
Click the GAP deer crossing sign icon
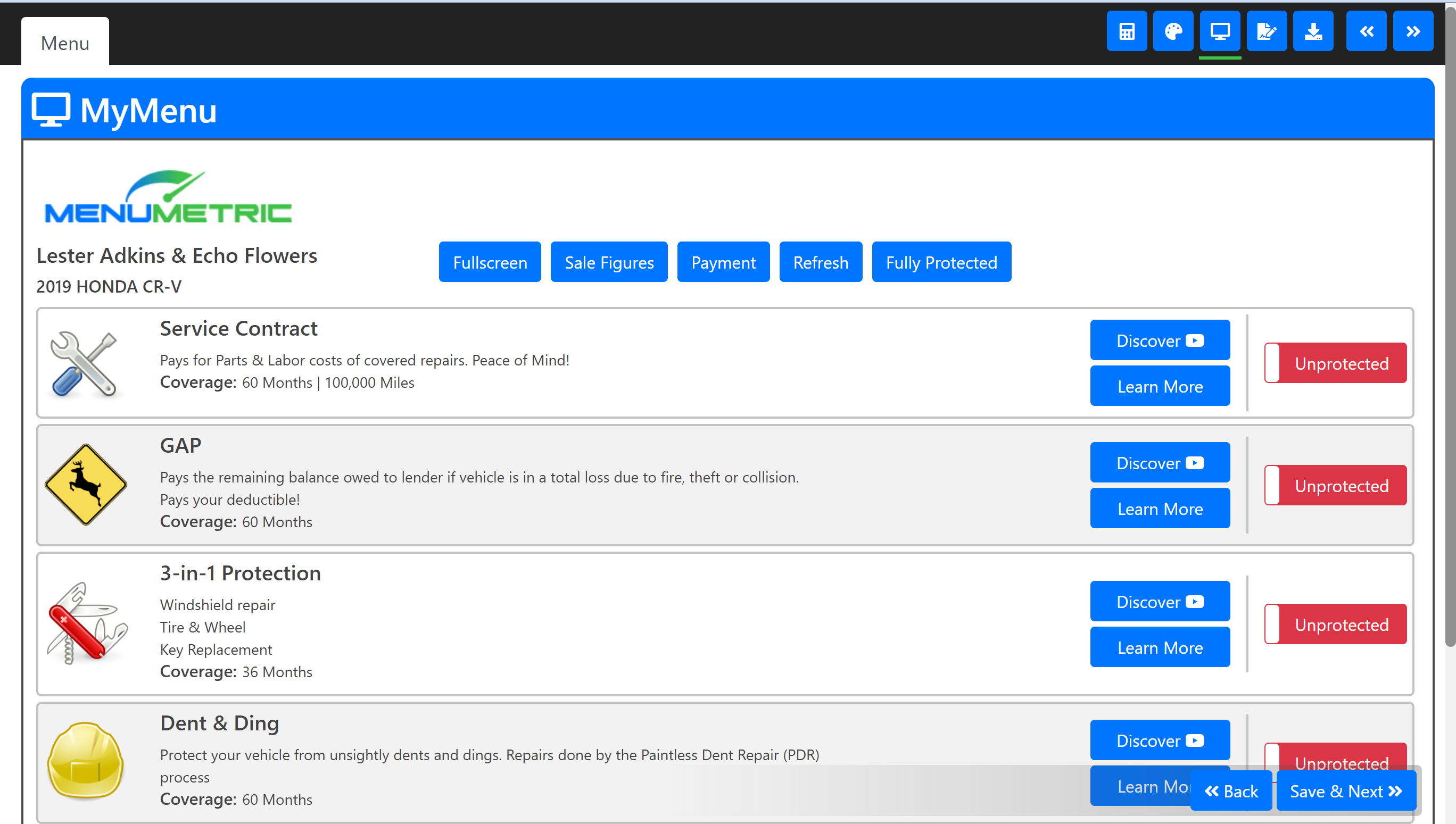point(86,485)
